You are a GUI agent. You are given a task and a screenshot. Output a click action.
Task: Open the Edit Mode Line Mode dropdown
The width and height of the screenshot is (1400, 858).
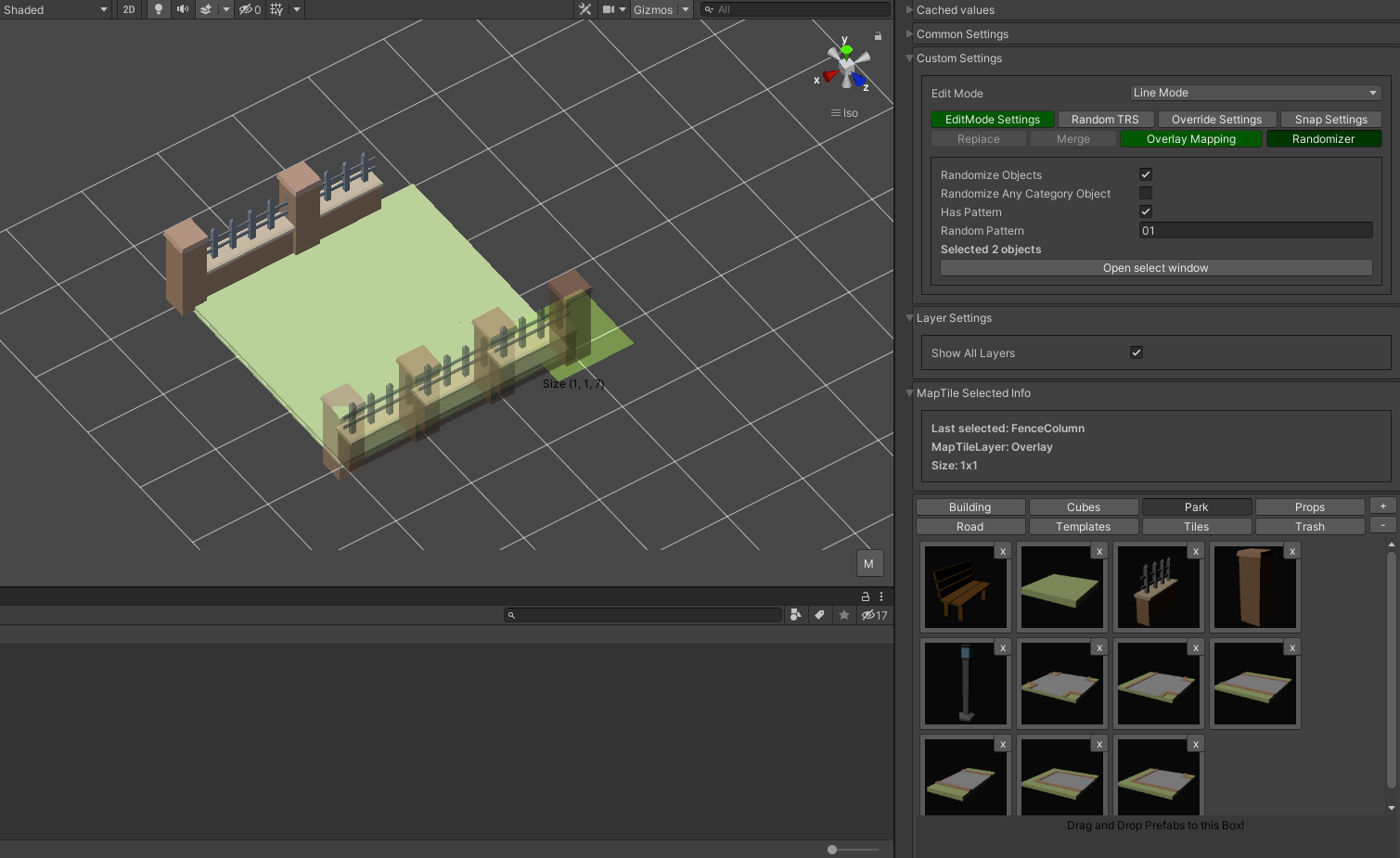point(1256,93)
